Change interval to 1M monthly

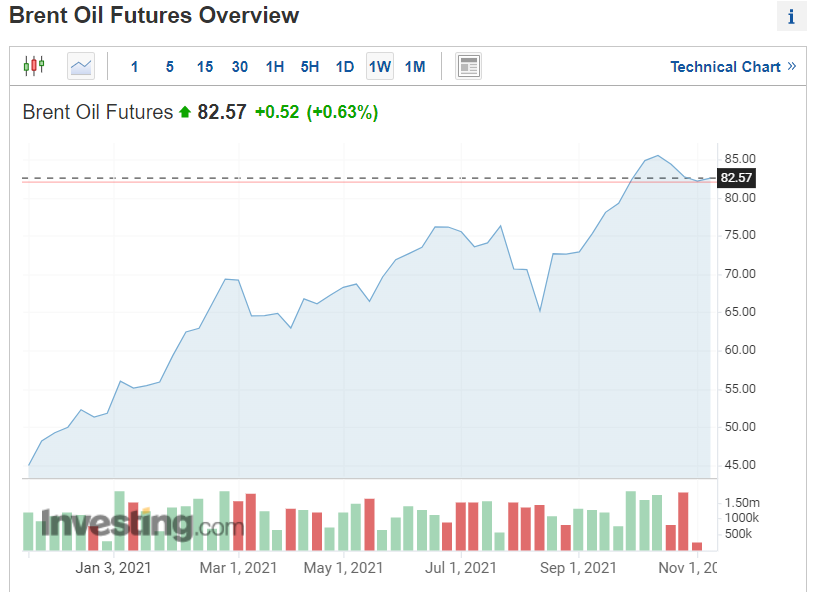(x=415, y=67)
